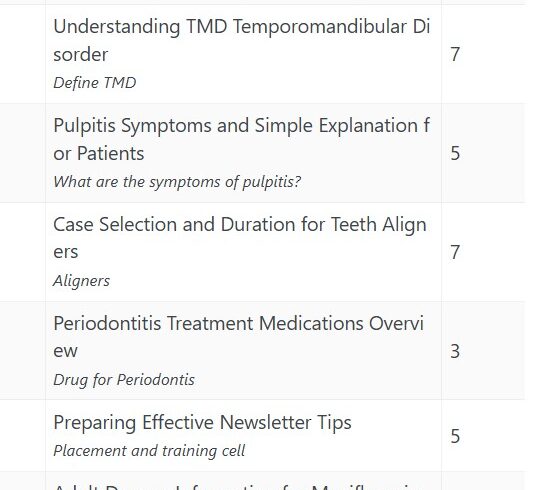Select 'Placement and training cell' subtitle
The image size is (539, 490).
[x=149, y=451]
